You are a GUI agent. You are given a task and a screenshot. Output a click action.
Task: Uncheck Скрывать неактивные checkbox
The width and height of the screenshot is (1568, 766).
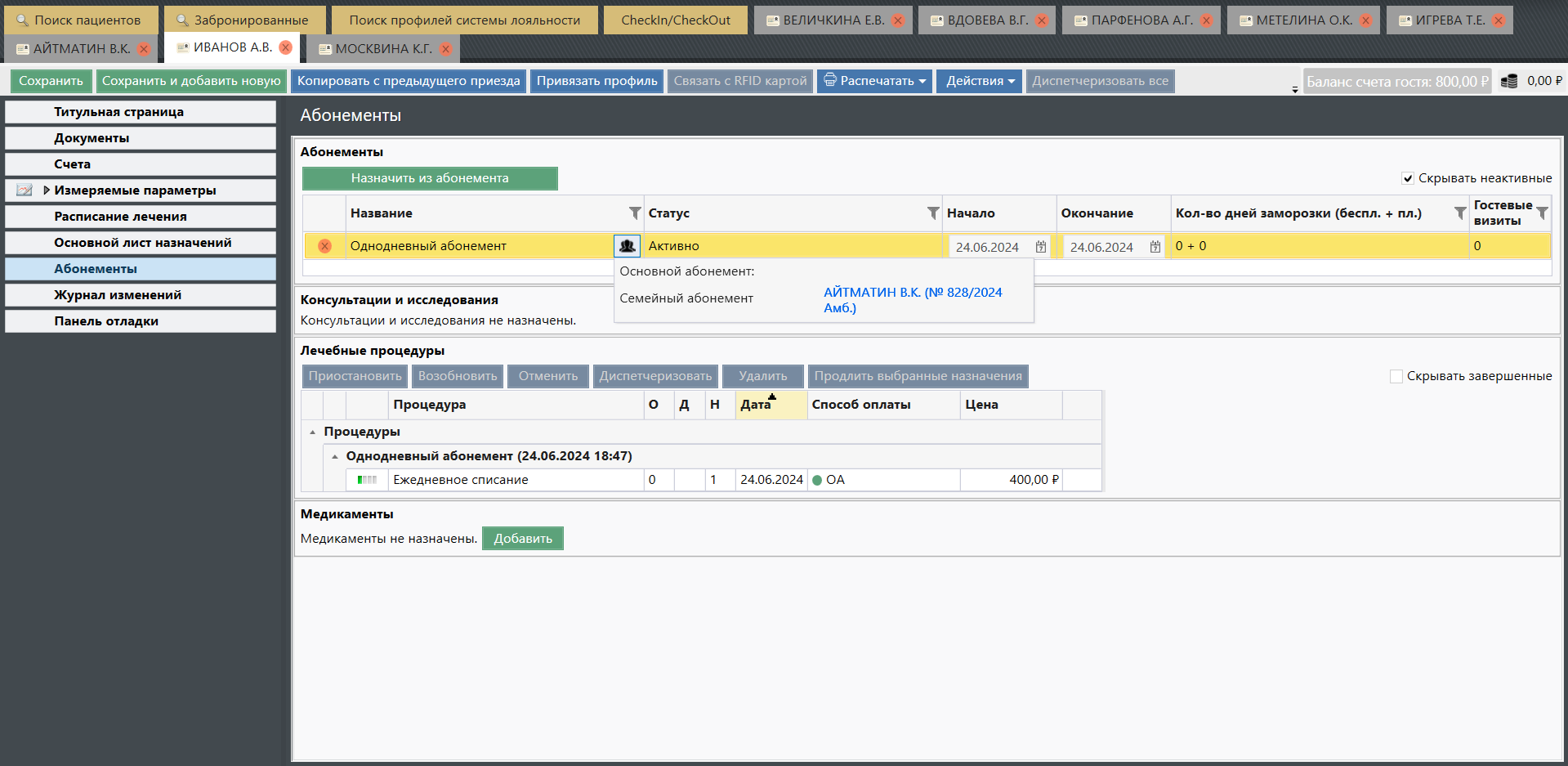click(x=1408, y=178)
